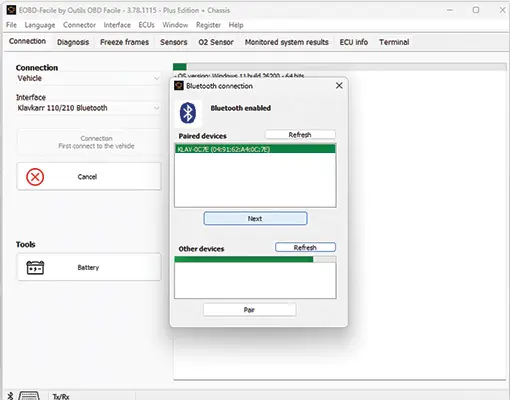Click the EOBD-Facile app icon in title bar
The image size is (510, 400).
11,10
